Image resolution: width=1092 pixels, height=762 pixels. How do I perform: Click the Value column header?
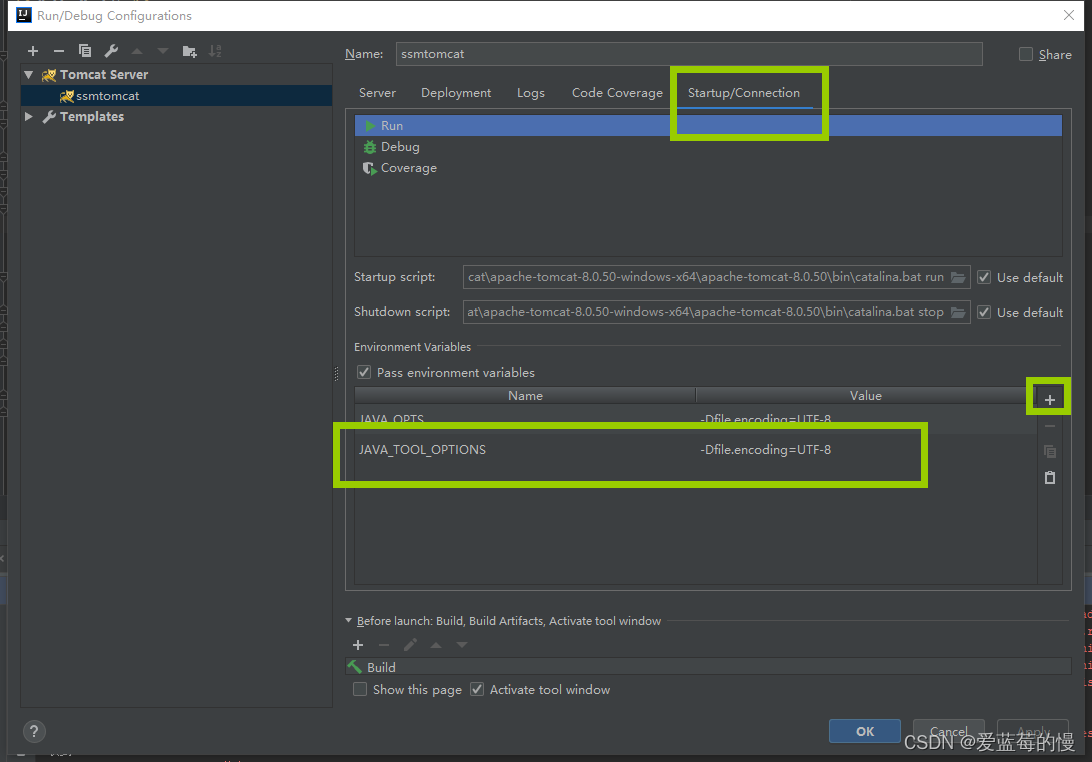point(866,396)
